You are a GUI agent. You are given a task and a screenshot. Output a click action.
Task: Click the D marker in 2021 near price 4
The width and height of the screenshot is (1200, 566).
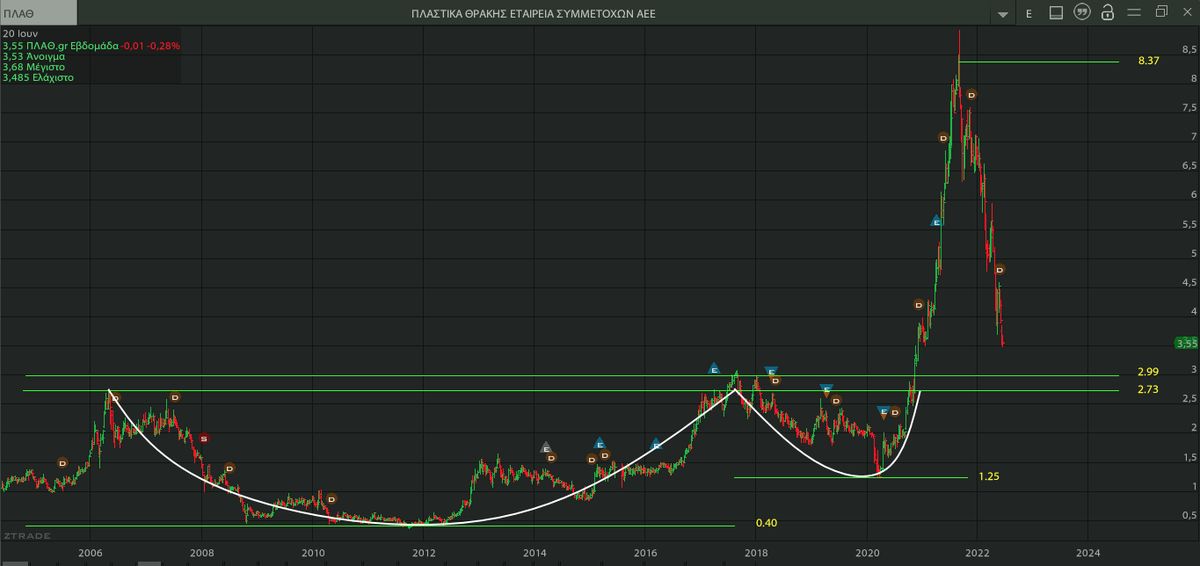918,304
